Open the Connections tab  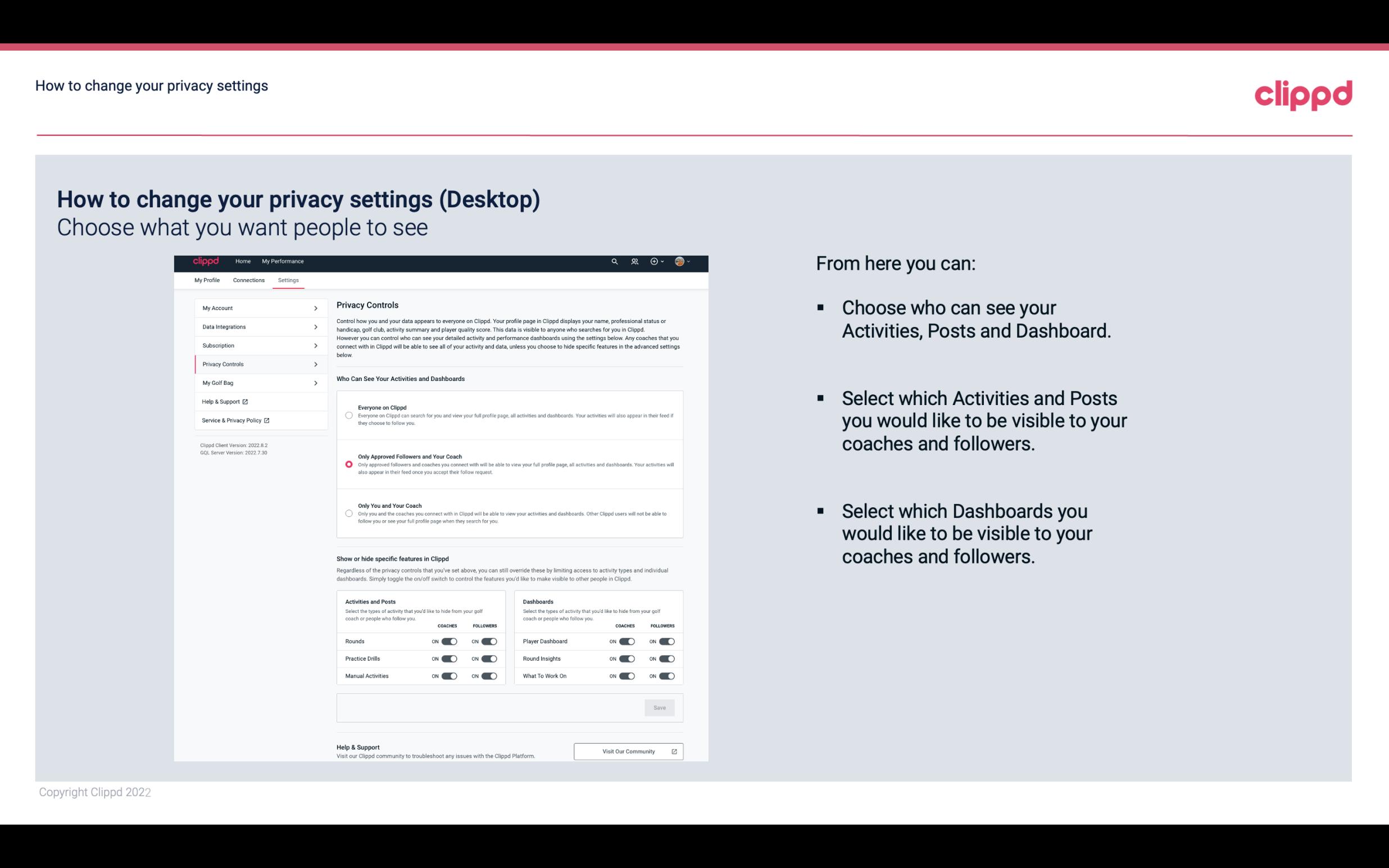pos(248,280)
